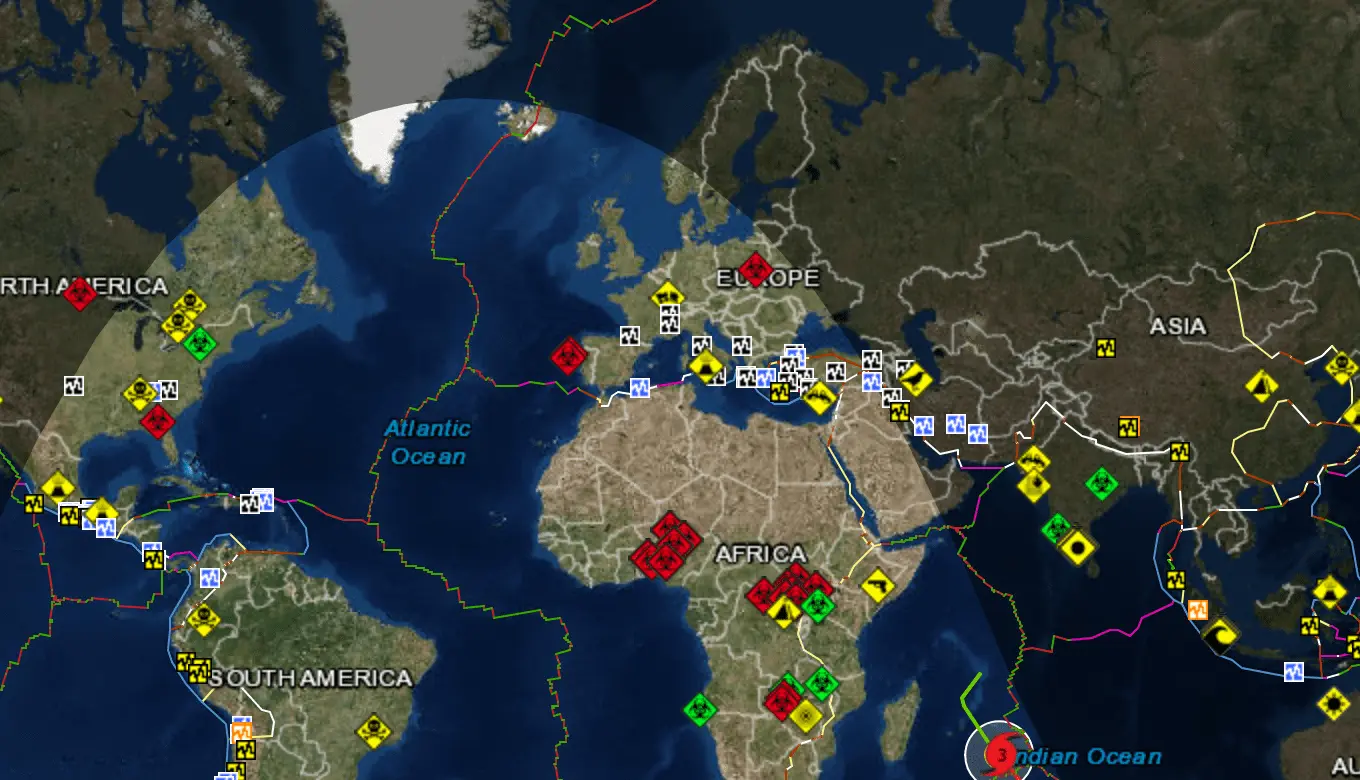Click the red biohazard marker under NORTH AMERICA label
The height and width of the screenshot is (780, 1360).
(79, 294)
